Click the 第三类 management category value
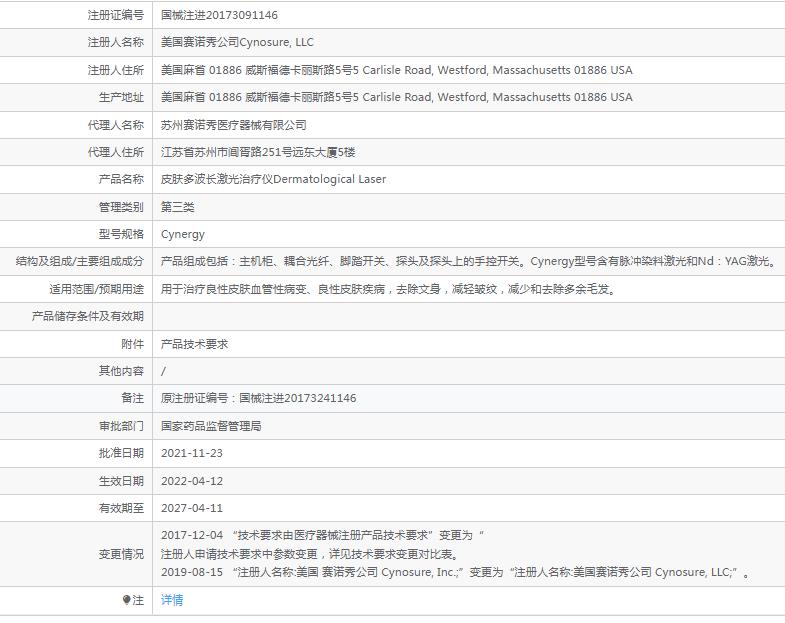Image resolution: width=785 pixels, height=623 pixels. (177, 207)
